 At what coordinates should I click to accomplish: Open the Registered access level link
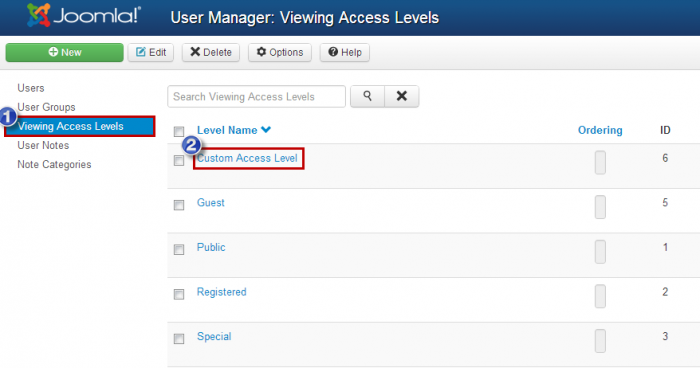pyautogui.click(x=221, y=292)
